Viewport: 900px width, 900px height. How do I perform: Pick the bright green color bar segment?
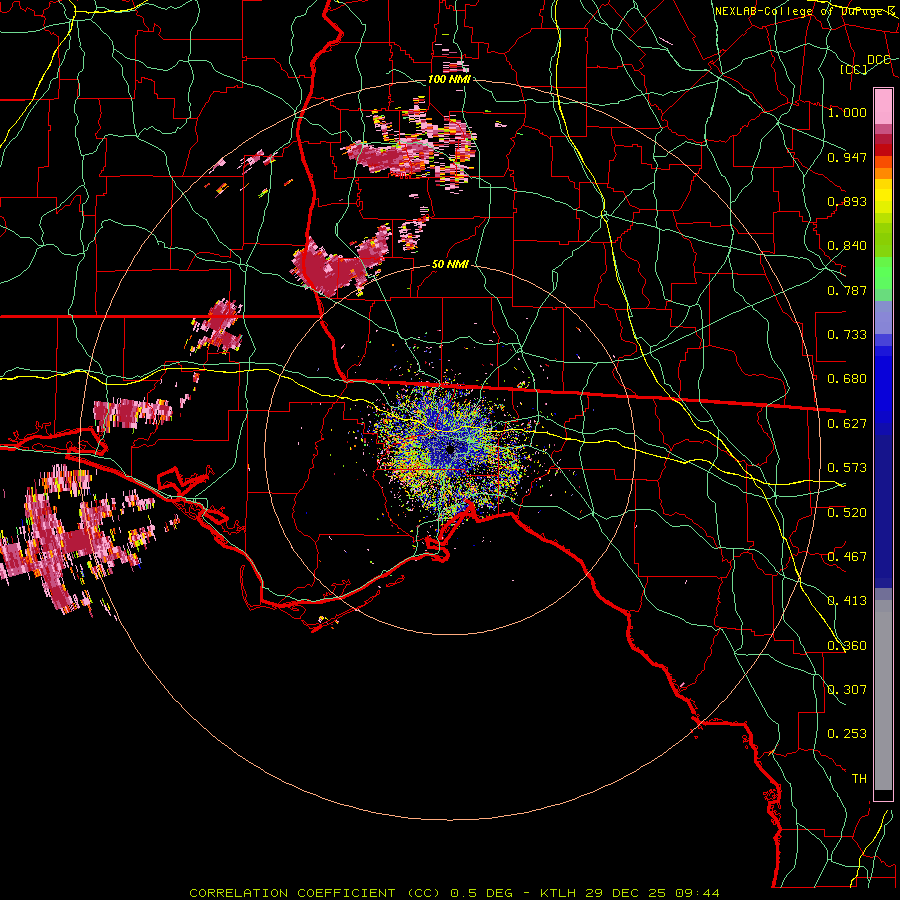click(883, 273)
